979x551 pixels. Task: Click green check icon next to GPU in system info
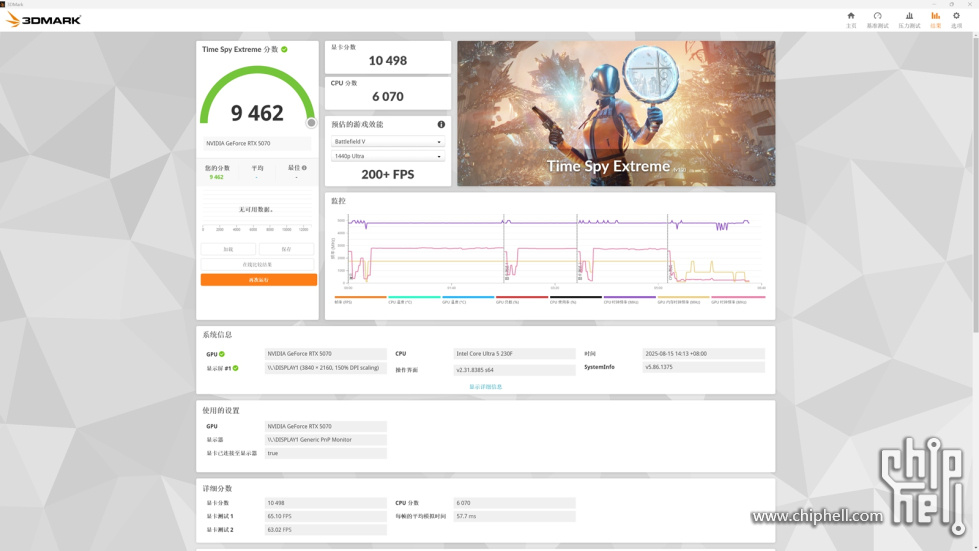coord(222,354)
